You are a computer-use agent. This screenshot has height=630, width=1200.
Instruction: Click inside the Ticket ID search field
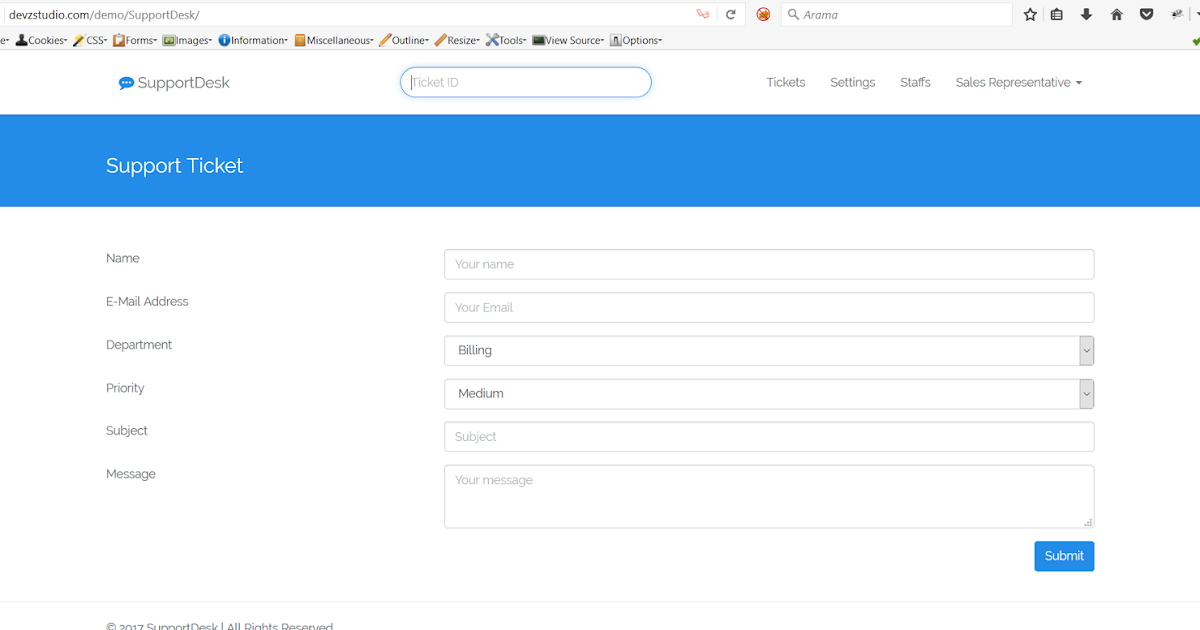(525, 82)
